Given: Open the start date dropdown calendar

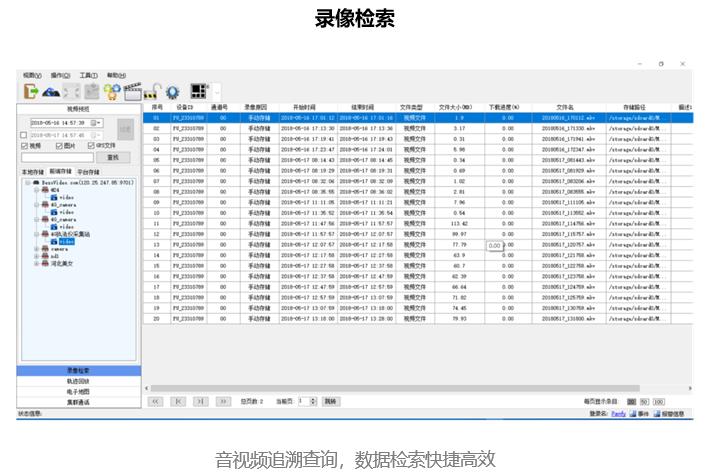Looking at the screenshot, I should pos(99,122).
